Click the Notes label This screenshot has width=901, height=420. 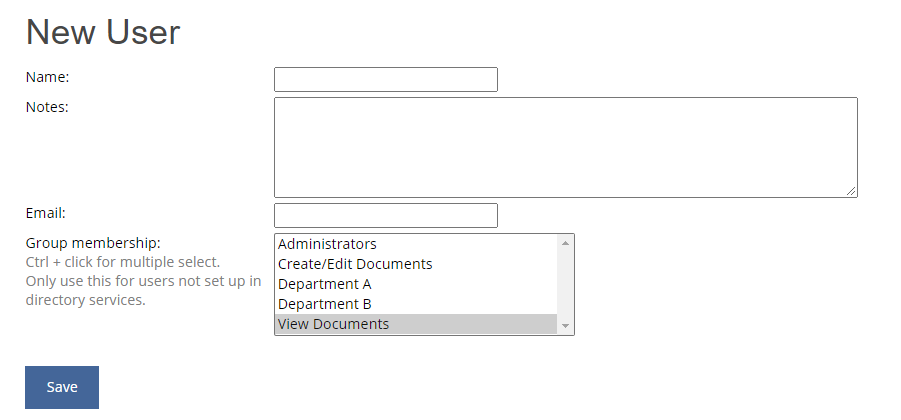[x=47, y=107]
